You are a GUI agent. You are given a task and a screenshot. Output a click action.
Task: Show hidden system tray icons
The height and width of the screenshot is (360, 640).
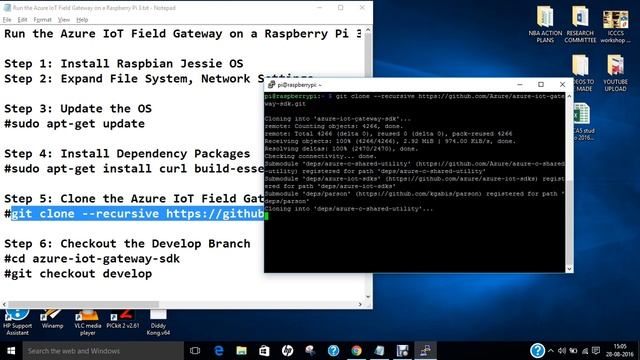point(551,351)
